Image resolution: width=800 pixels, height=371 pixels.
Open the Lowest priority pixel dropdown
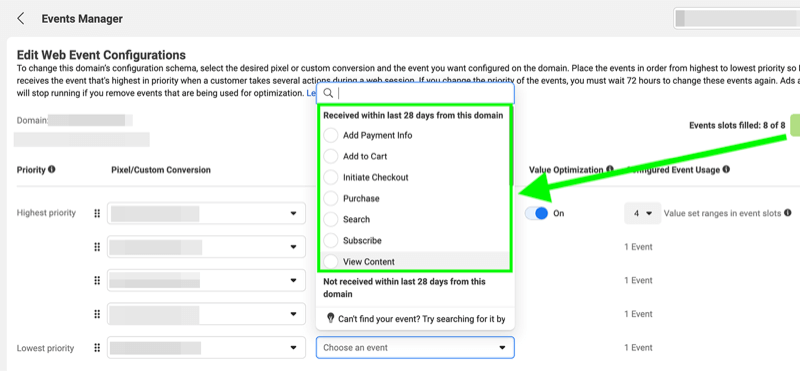(x=206, y=348)
